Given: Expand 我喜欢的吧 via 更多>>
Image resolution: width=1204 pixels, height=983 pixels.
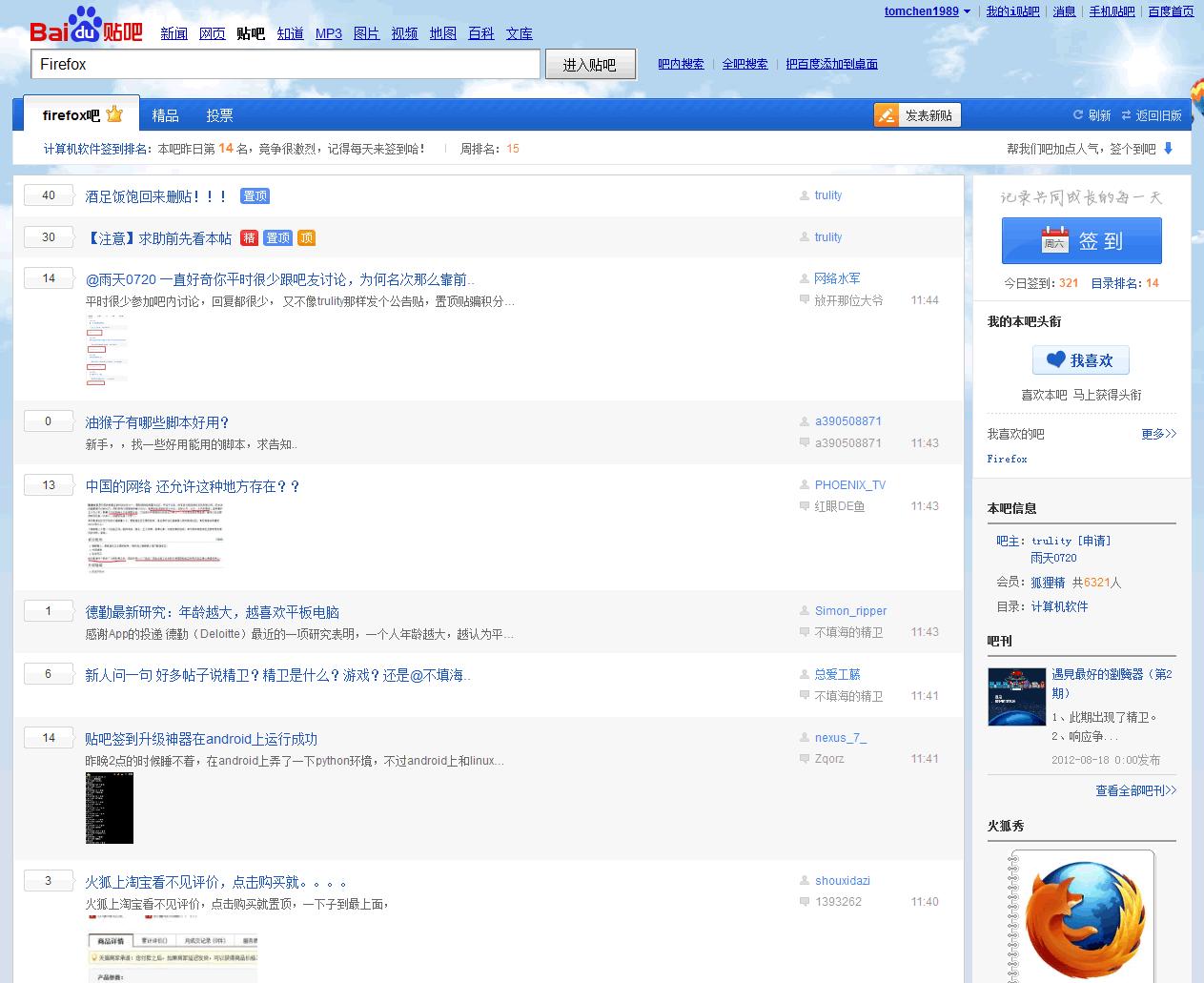Looking at the screenshot, I should pyautogui.click(x=1158, y=434).
